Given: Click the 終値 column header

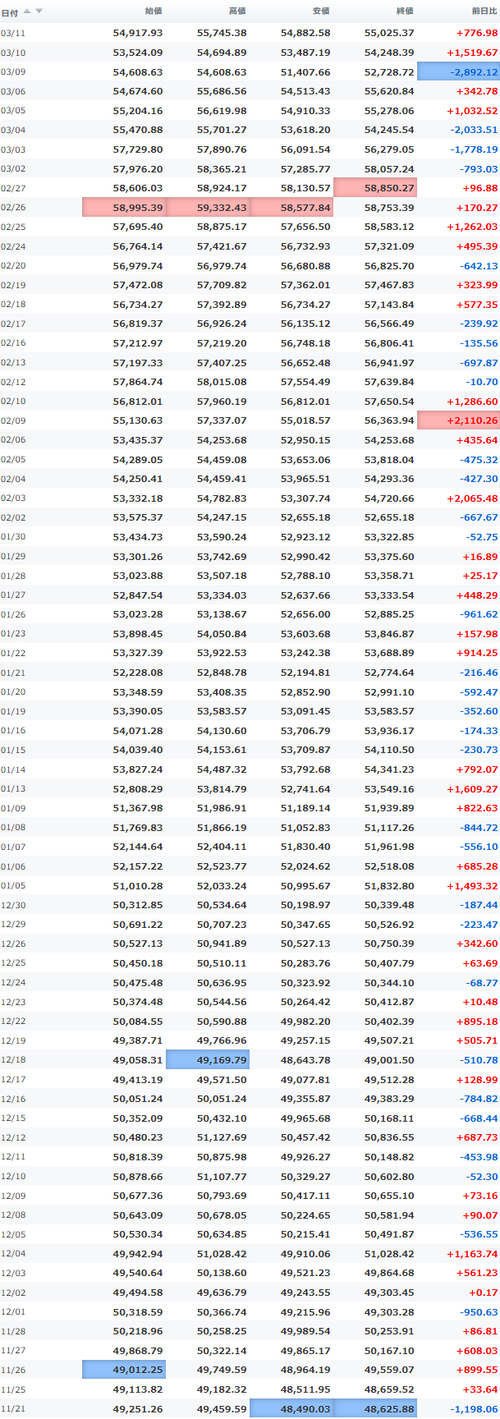Looking at the screenshot, I should click(x=404, y=11).
